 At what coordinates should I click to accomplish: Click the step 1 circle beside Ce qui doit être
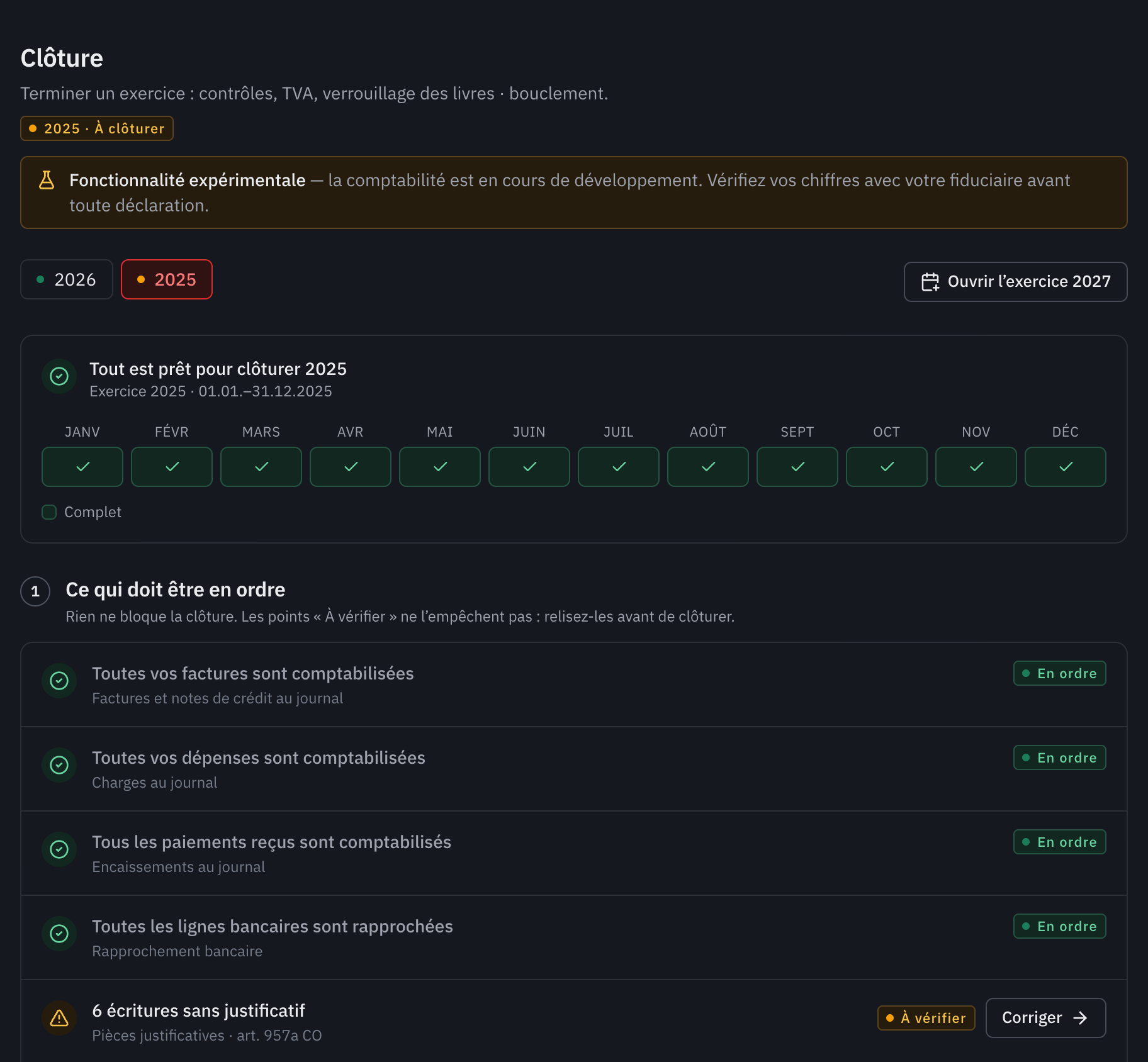[35, 591]
